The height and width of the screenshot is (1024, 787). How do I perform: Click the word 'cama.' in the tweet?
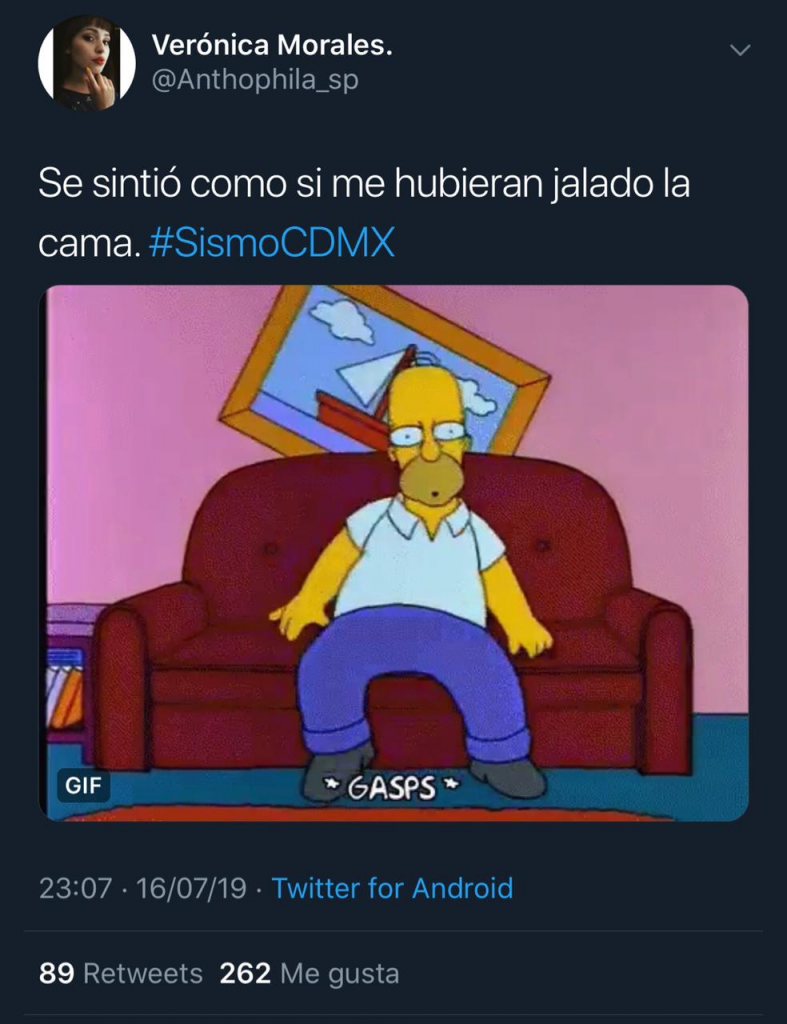point(89,245)
